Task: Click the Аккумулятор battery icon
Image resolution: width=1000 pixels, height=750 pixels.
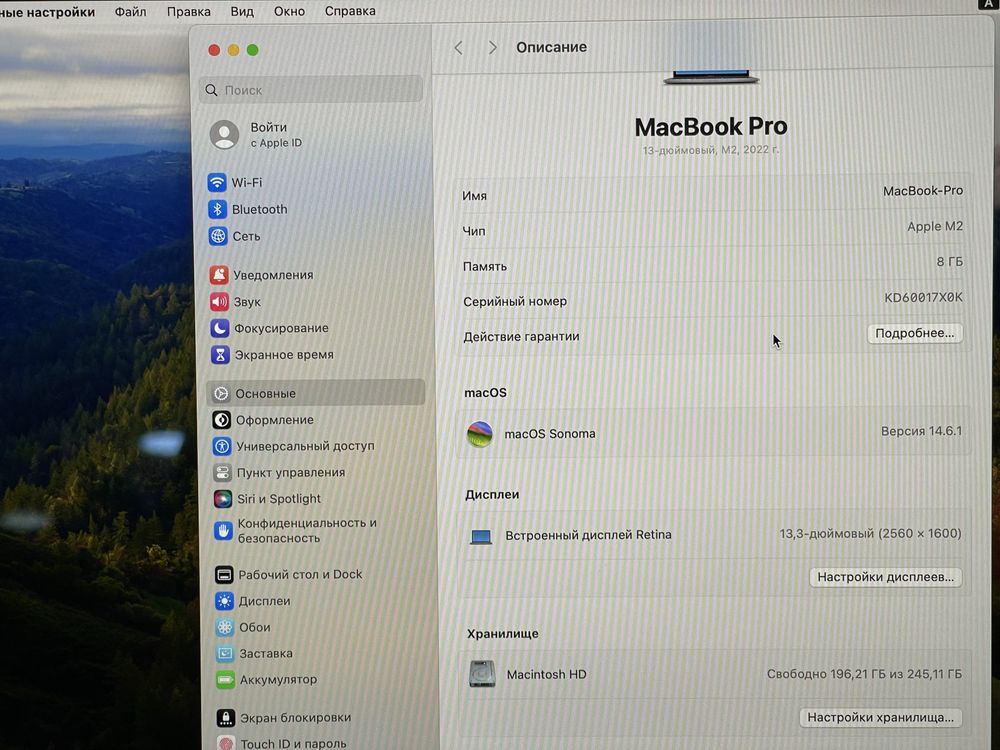Action: pos(225,680)
